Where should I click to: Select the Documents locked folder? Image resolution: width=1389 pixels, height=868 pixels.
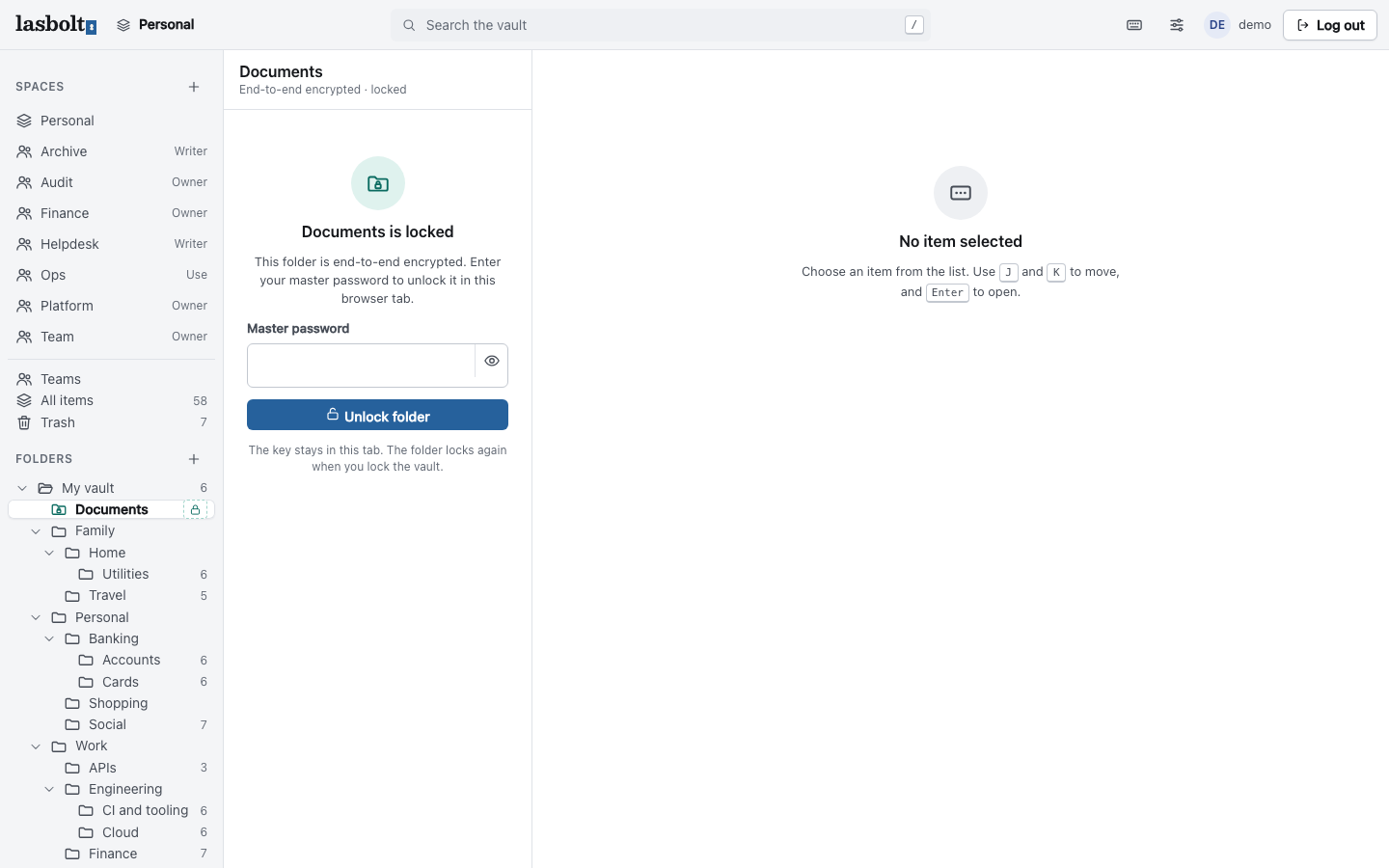(111, 509)
